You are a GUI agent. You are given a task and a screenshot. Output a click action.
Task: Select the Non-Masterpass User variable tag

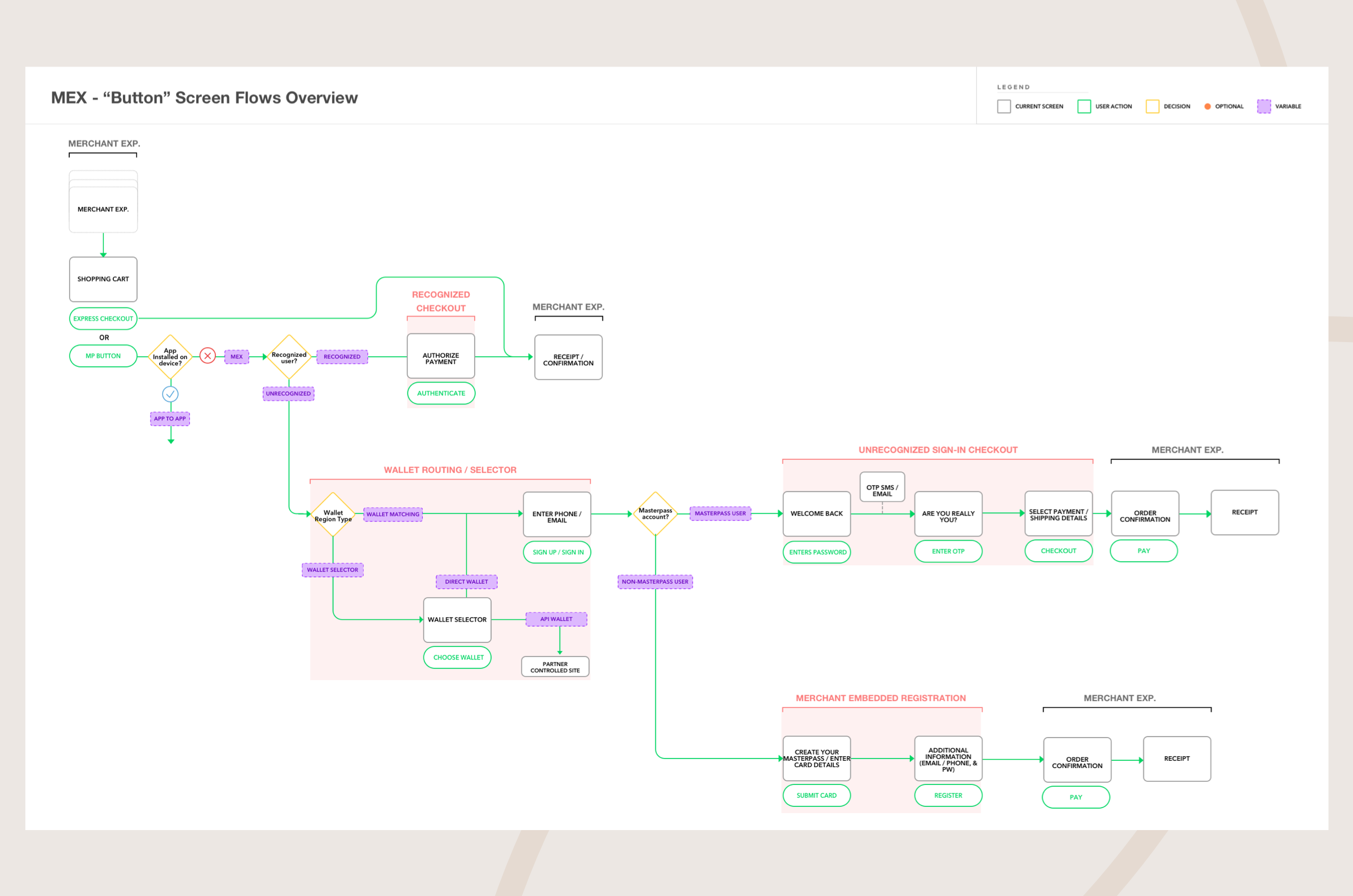pyautogui.click(x=655, y=582)
